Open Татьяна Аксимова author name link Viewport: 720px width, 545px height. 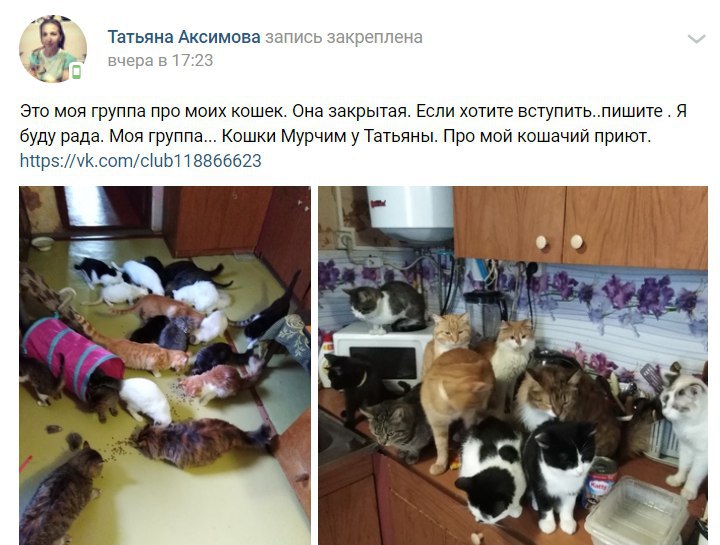(184, 37)
